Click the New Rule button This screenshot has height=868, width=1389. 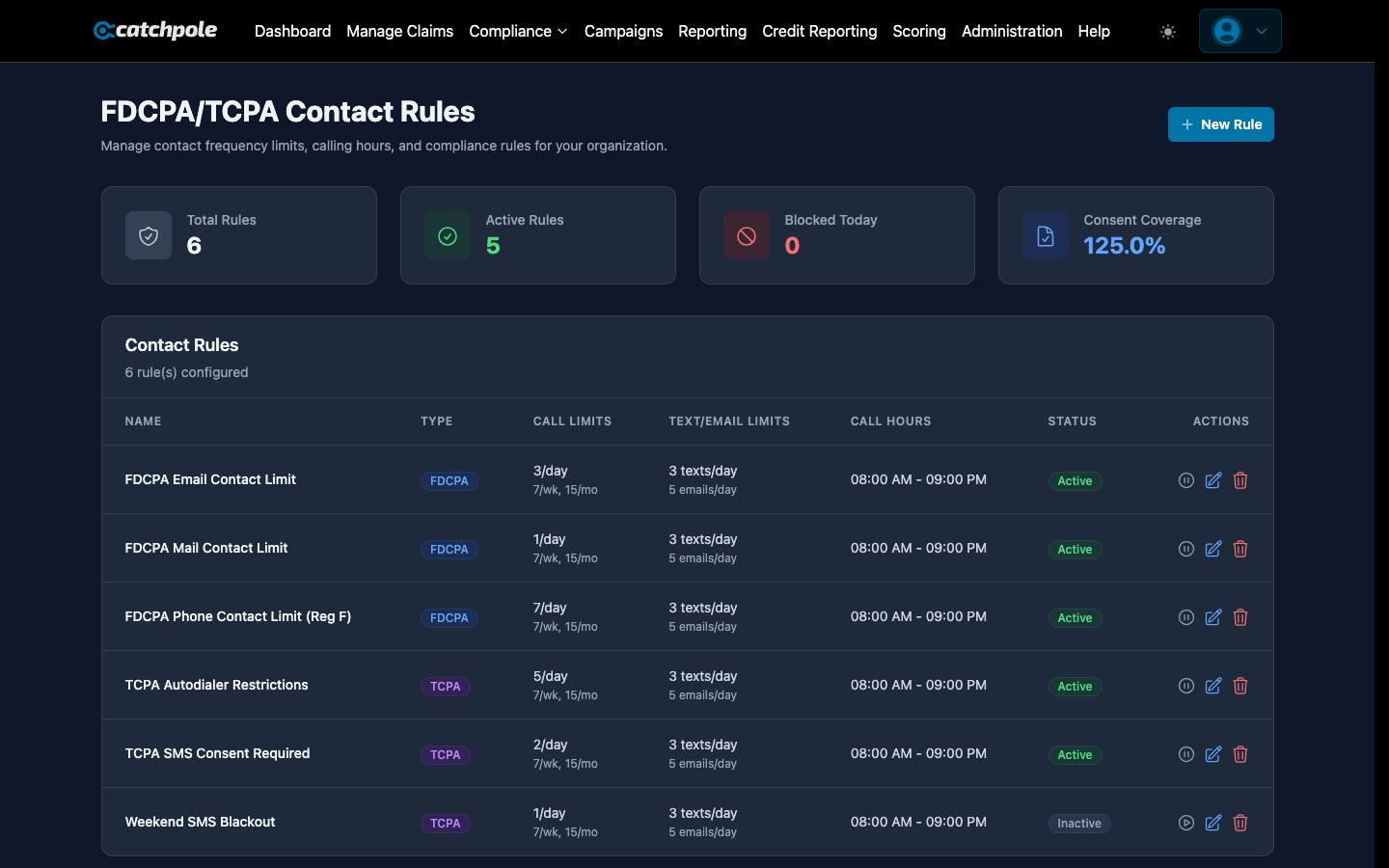click(1220, 123)
